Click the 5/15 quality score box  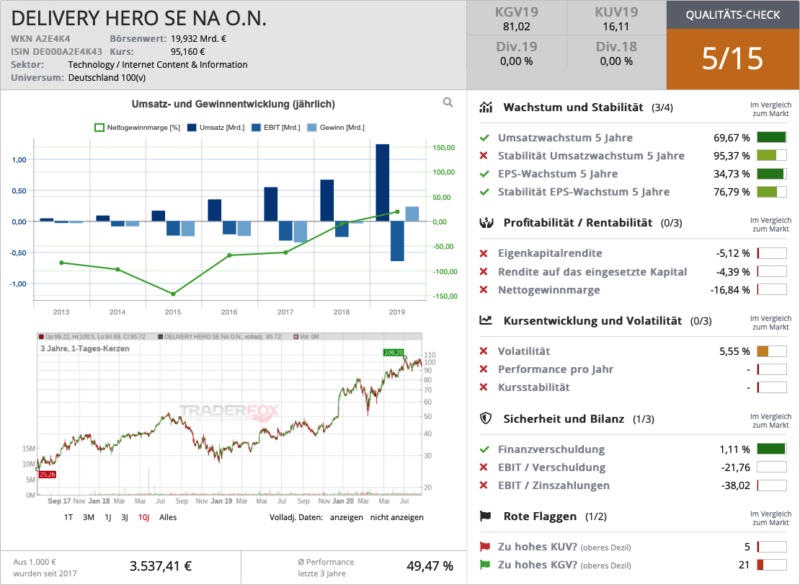733,59
